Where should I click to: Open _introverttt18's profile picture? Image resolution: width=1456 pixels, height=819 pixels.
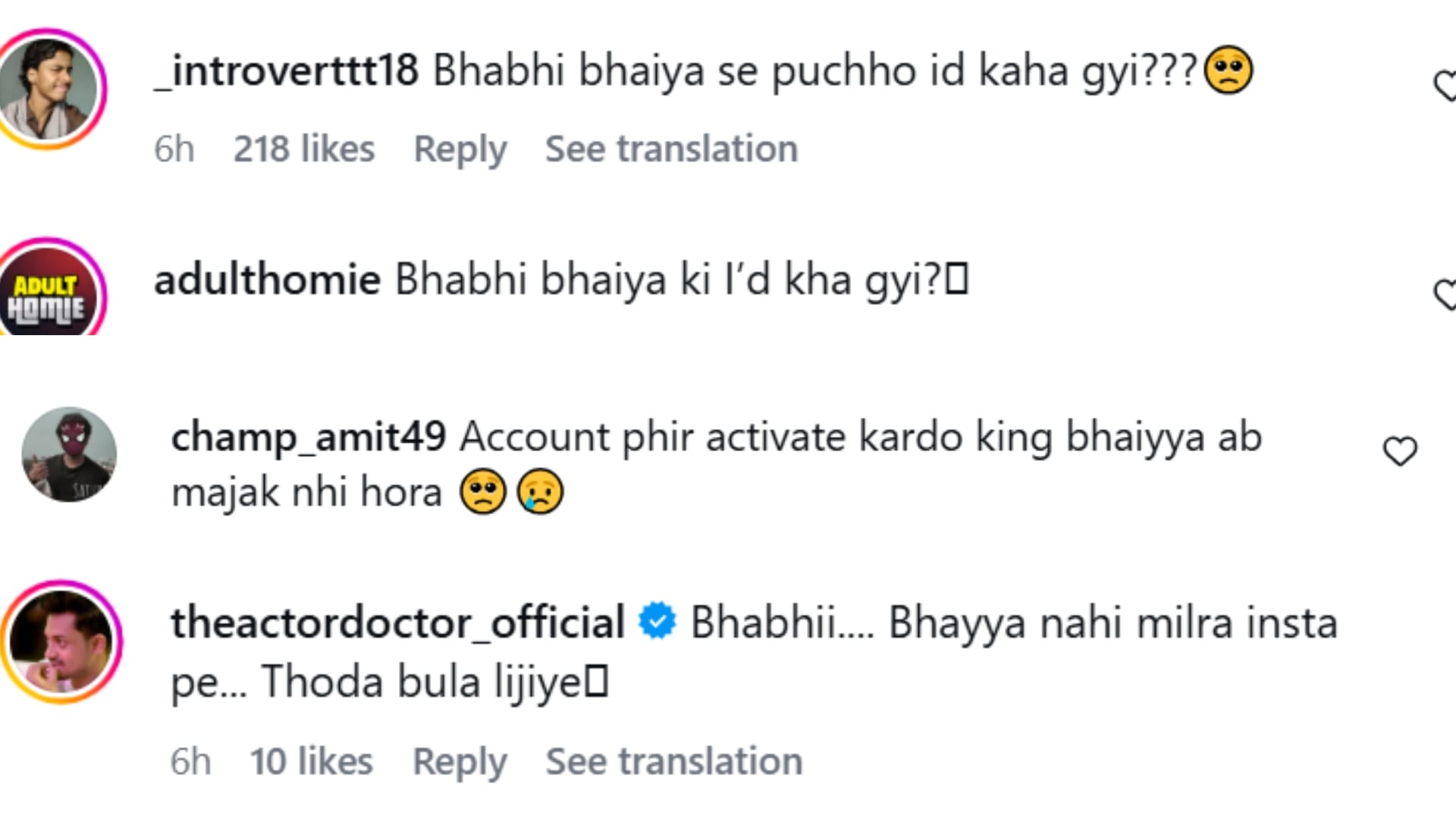[50, 88]
